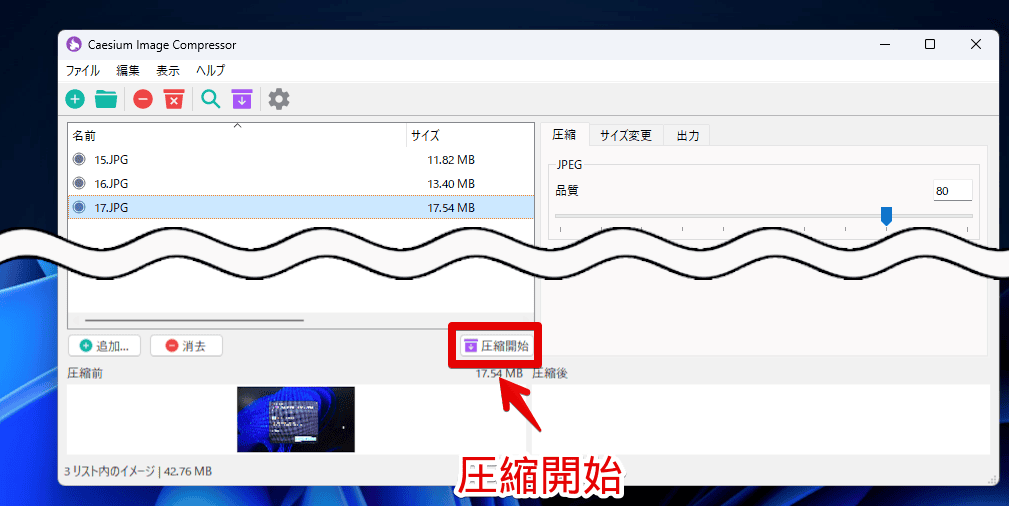Switch to the 圧縮 tab
The width and height of the screenshot is (1009, 508).
point(564,135)
